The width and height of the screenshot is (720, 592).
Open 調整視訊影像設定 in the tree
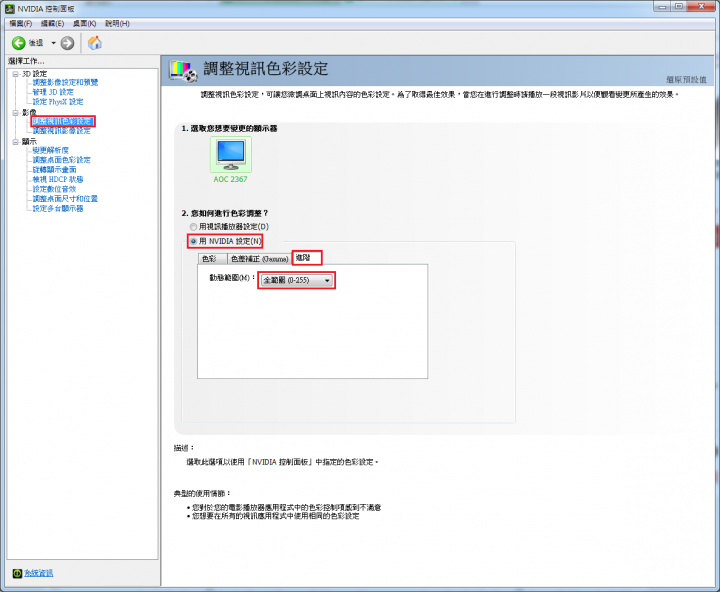[62, 131]
